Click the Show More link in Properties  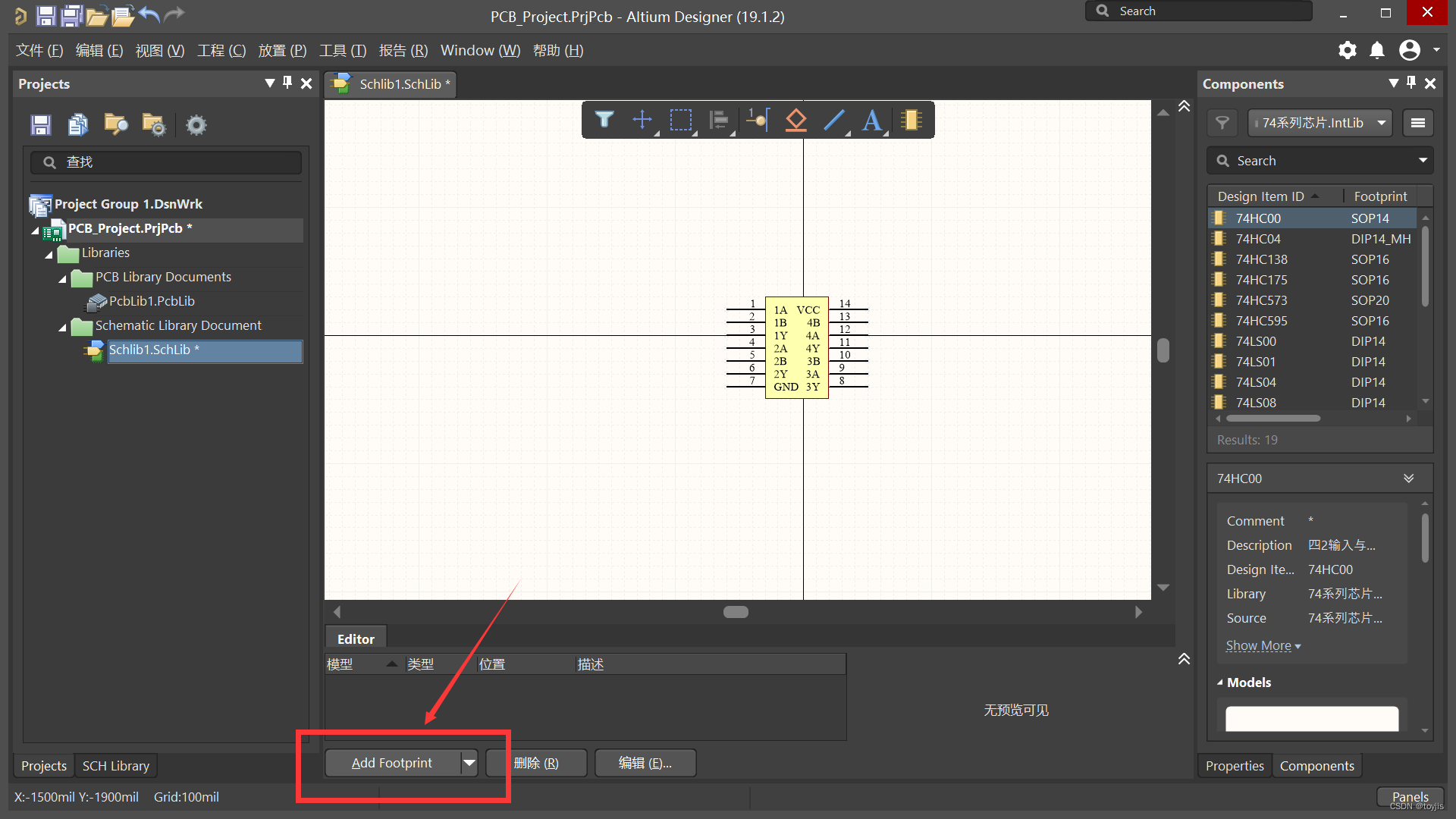(x=1259, y=645)
